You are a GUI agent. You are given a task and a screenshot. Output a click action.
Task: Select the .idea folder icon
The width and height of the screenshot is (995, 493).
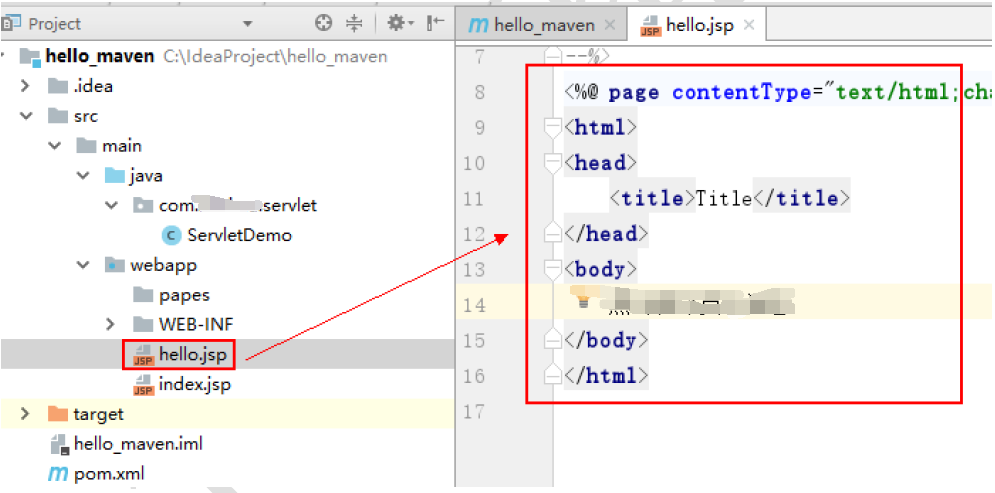[58, 86]
